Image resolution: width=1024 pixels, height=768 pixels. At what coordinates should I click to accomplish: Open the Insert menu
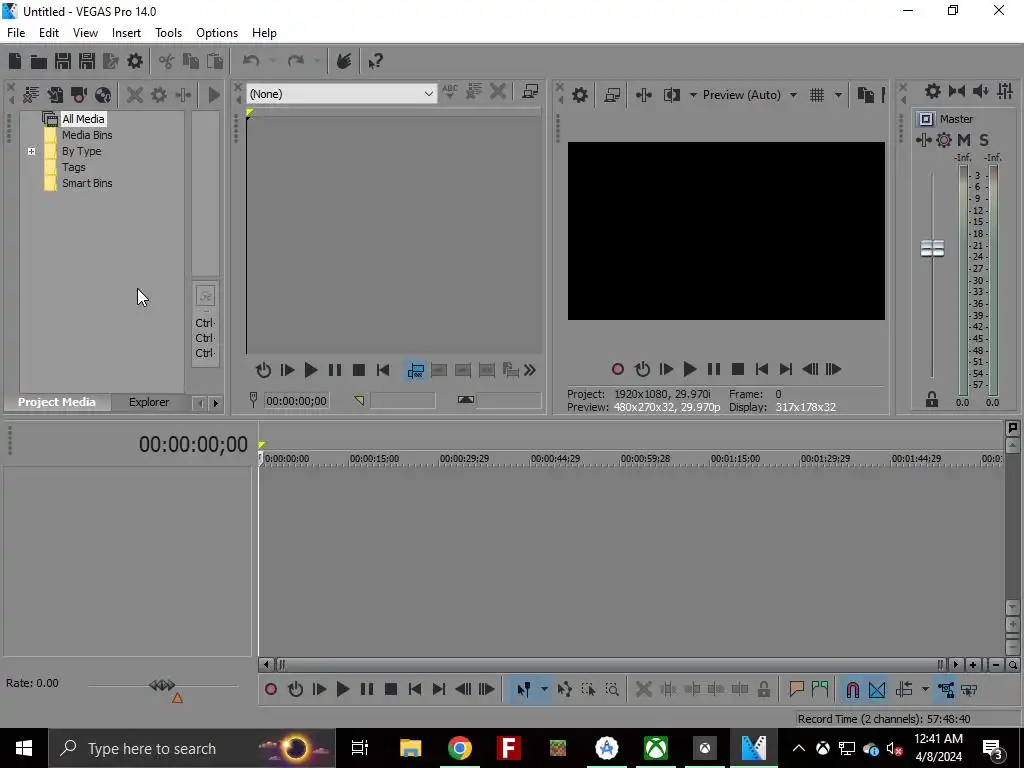coord(126,33)
